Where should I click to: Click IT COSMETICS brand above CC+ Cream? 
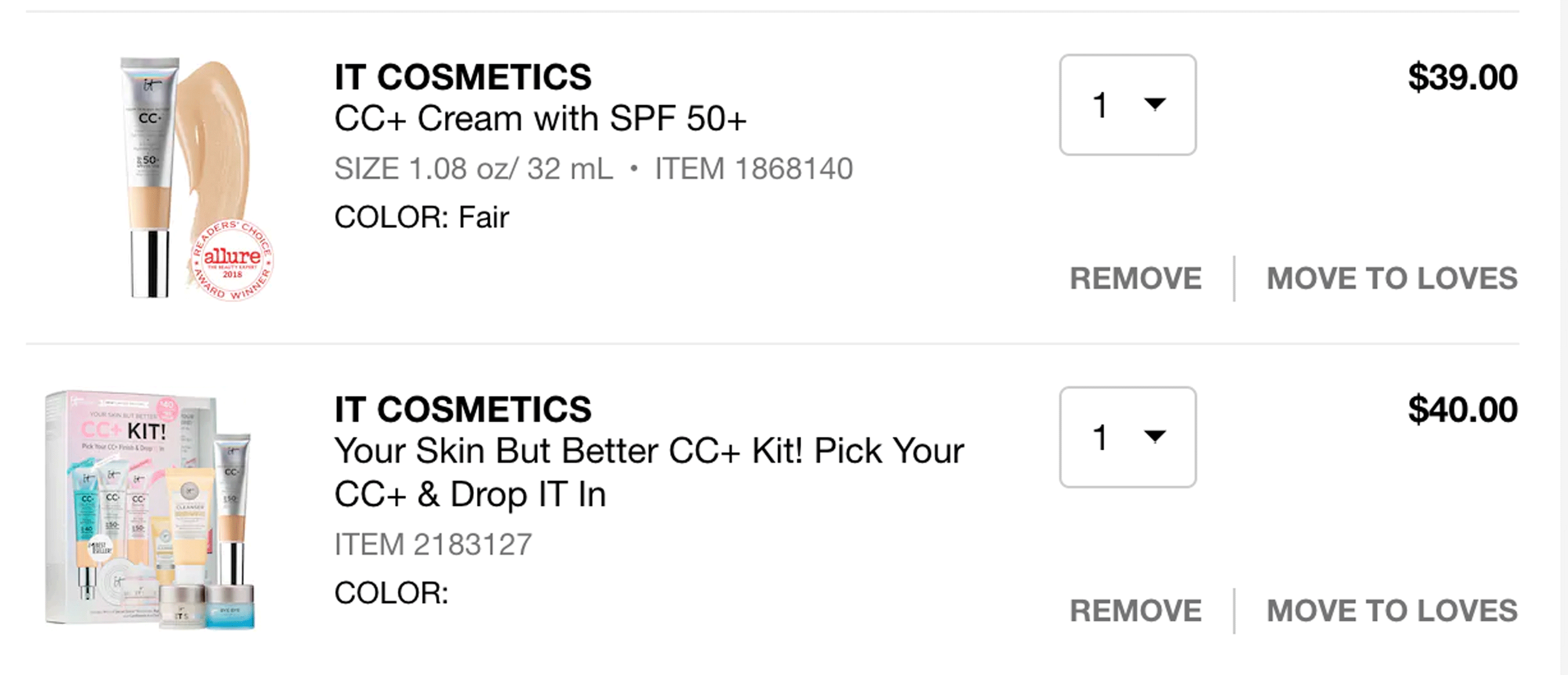pos(463,77)
